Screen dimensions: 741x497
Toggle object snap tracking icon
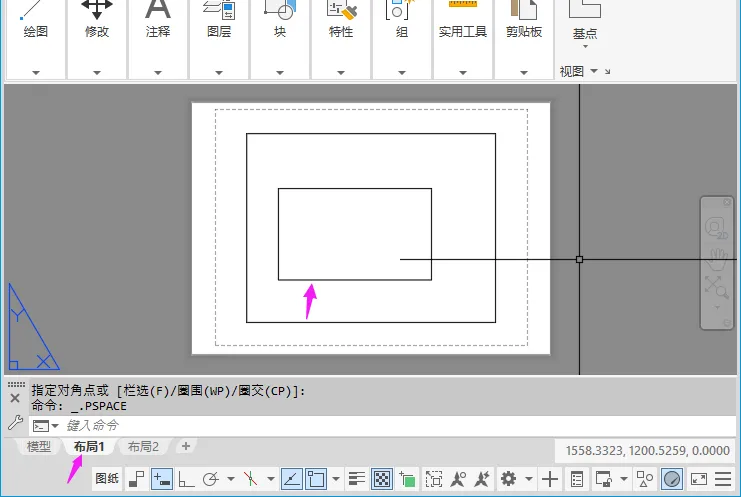(x=292, y=479)
